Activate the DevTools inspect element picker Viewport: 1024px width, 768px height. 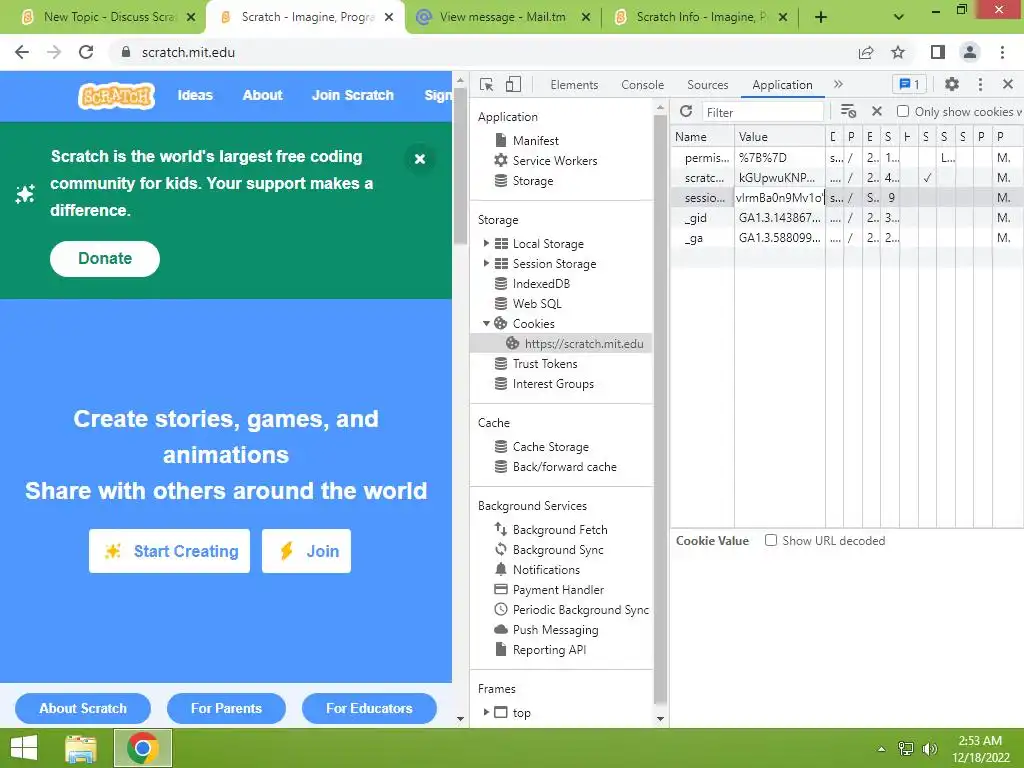point(487,84)
